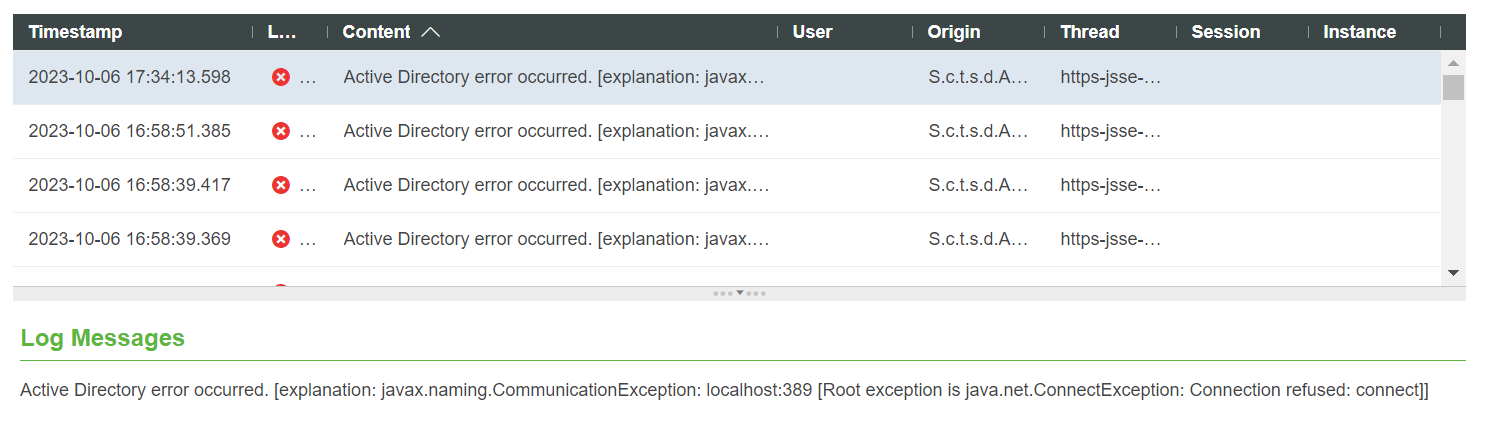The height and width of the screenshot is (434, 1496).
Task: Click the error icon in the 16:58:39.417 row
Action: point(281,185)
